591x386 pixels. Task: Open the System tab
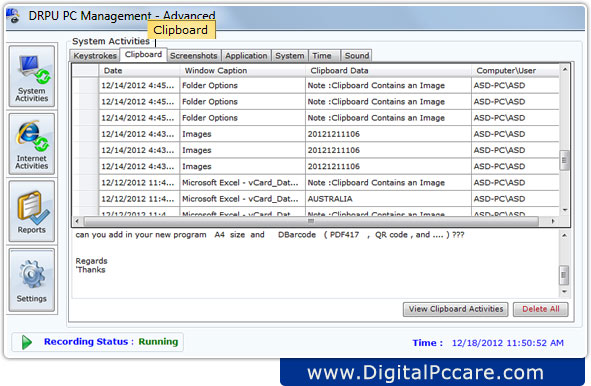coord(289,56)
